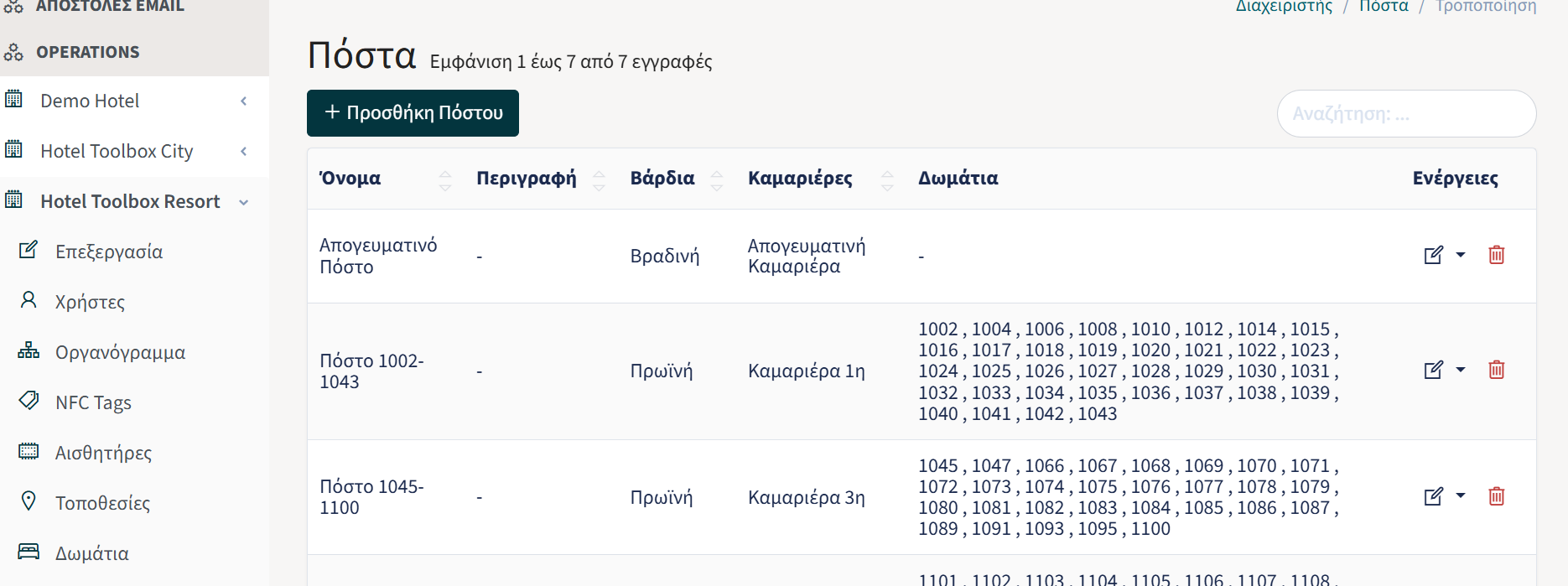Screen dimensions: 1568x586
Task: Click the Hotel Toolbox Resort building icon
Action: point(13,200)
